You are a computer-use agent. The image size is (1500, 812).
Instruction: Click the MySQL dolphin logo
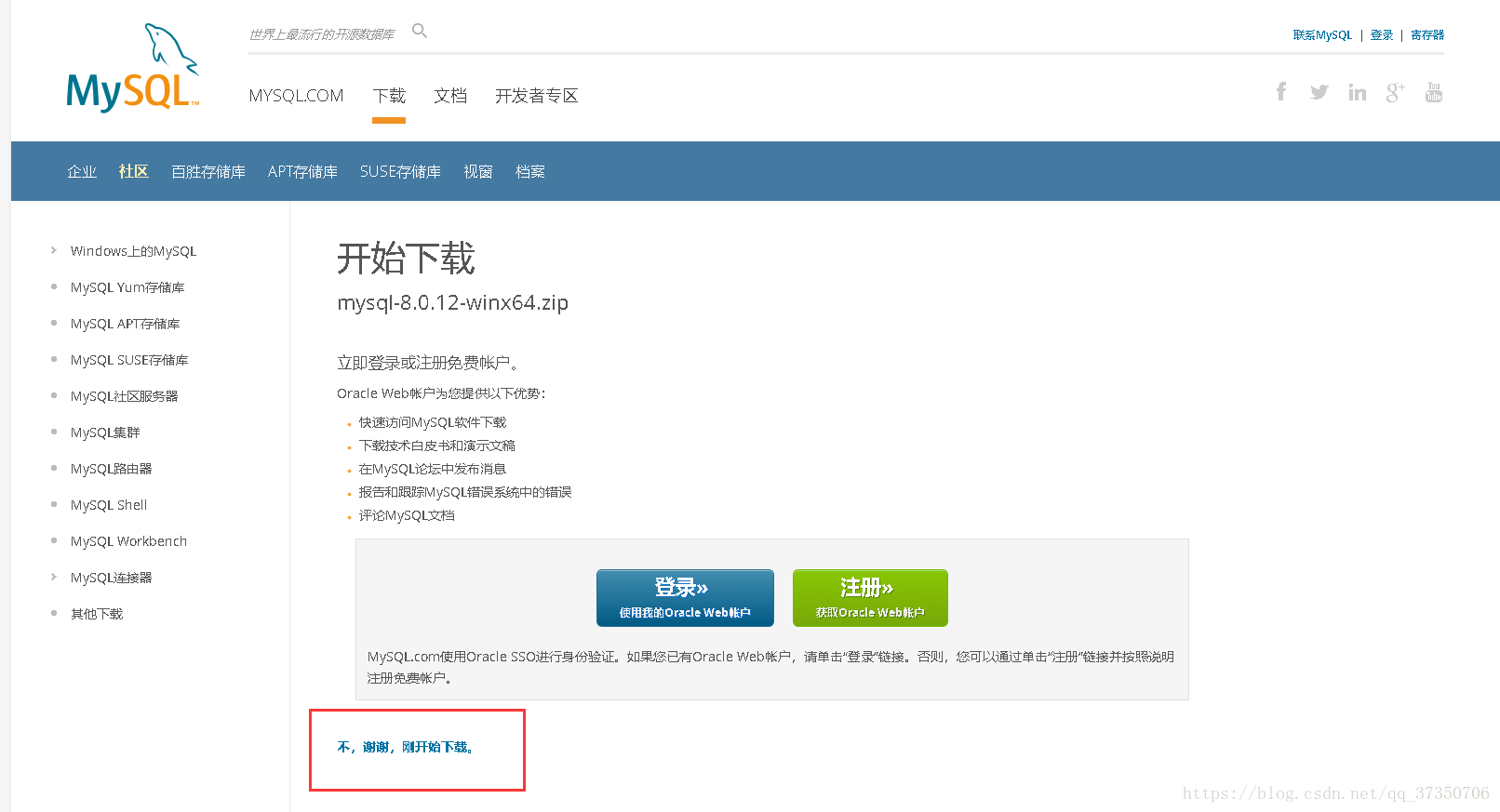pos(132,70)
